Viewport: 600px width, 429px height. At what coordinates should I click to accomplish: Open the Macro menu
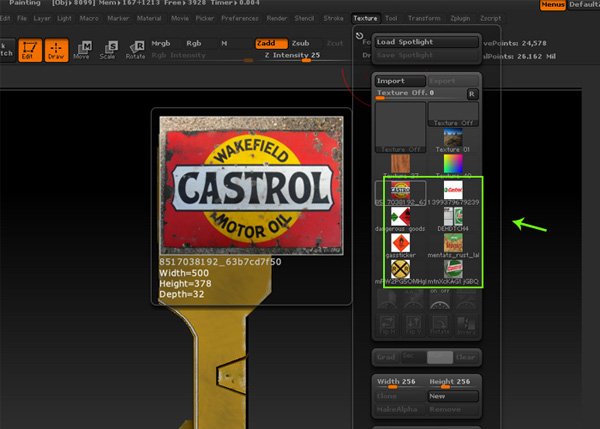pyautogui.click(x=89, y=18)
